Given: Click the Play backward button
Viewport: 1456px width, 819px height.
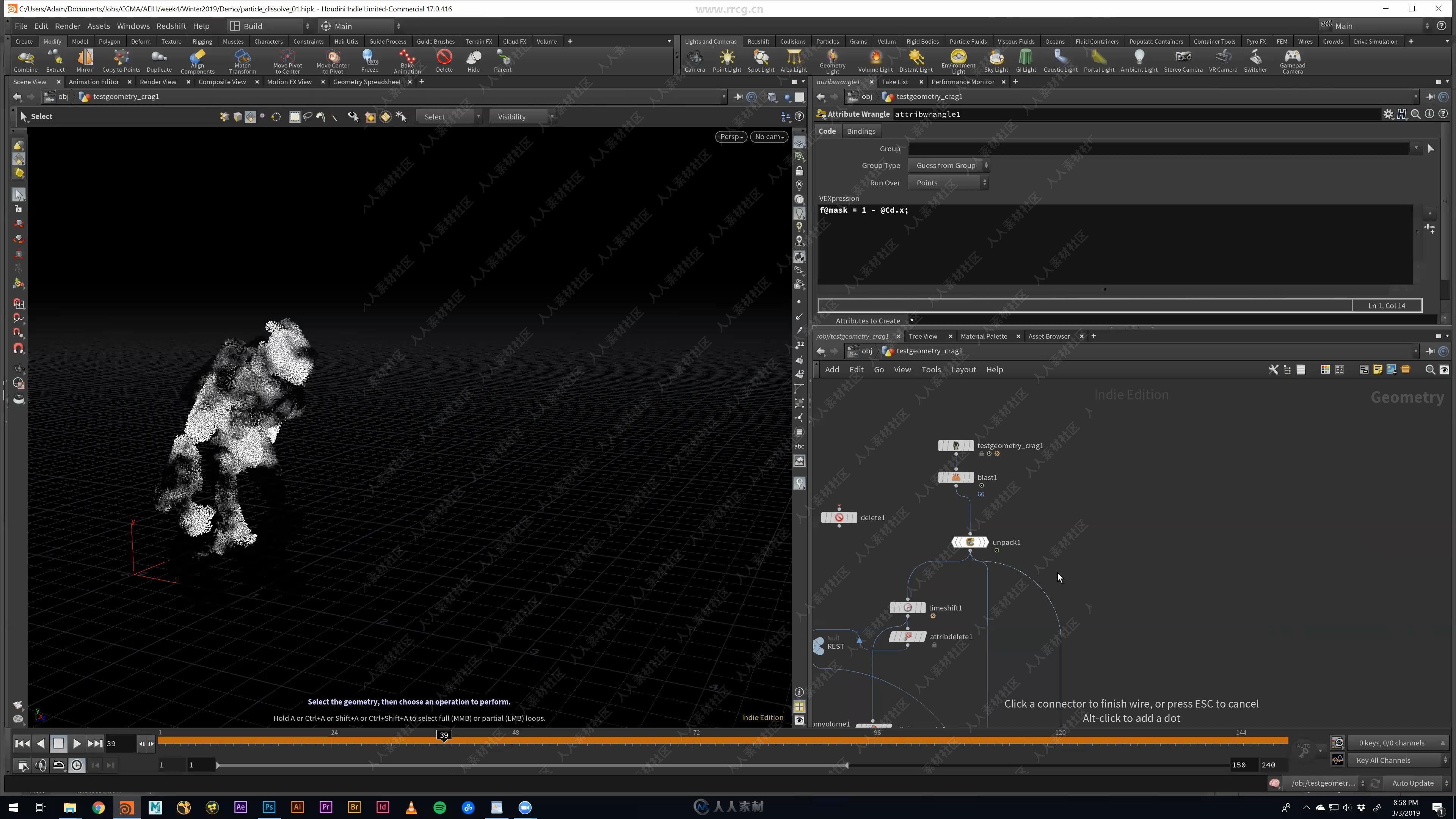Looking at the screenshot, I should point(40,744).
